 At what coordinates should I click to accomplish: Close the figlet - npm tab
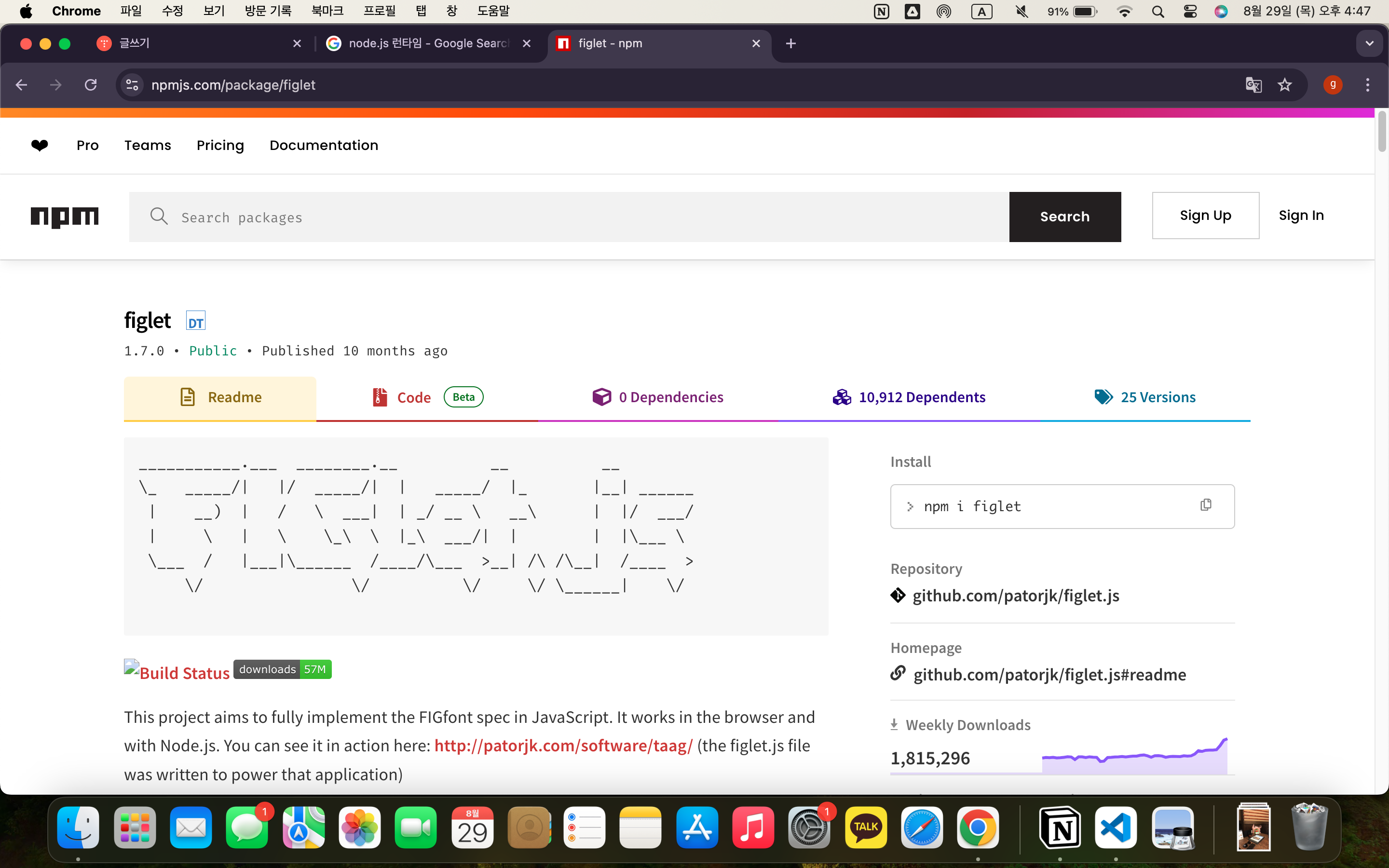[756, 43]
